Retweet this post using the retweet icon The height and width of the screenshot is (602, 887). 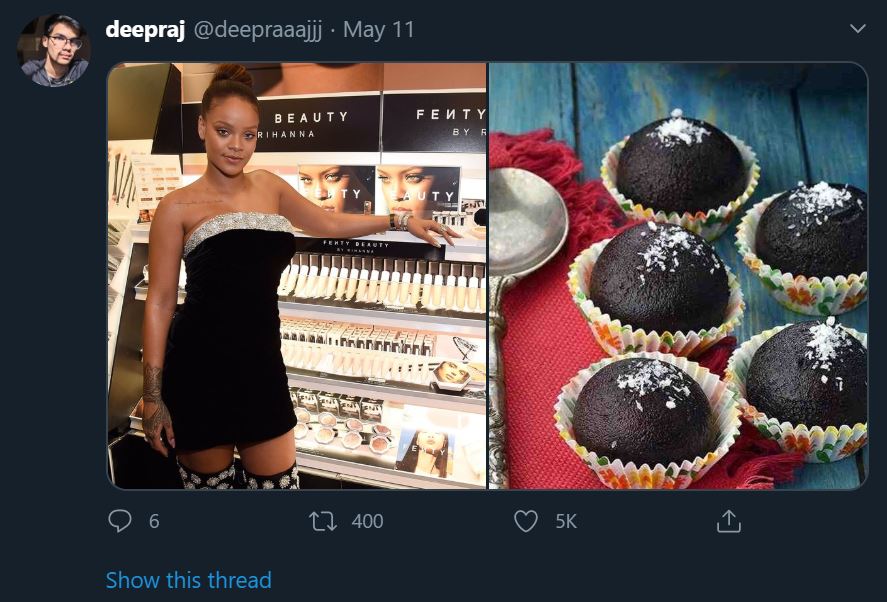coord(323,521)
